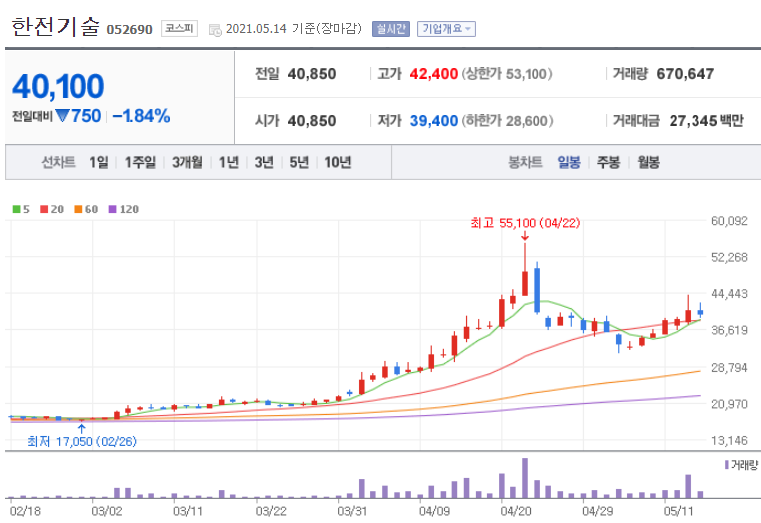Click the 60,092 price axis label

tap(729, 221)
